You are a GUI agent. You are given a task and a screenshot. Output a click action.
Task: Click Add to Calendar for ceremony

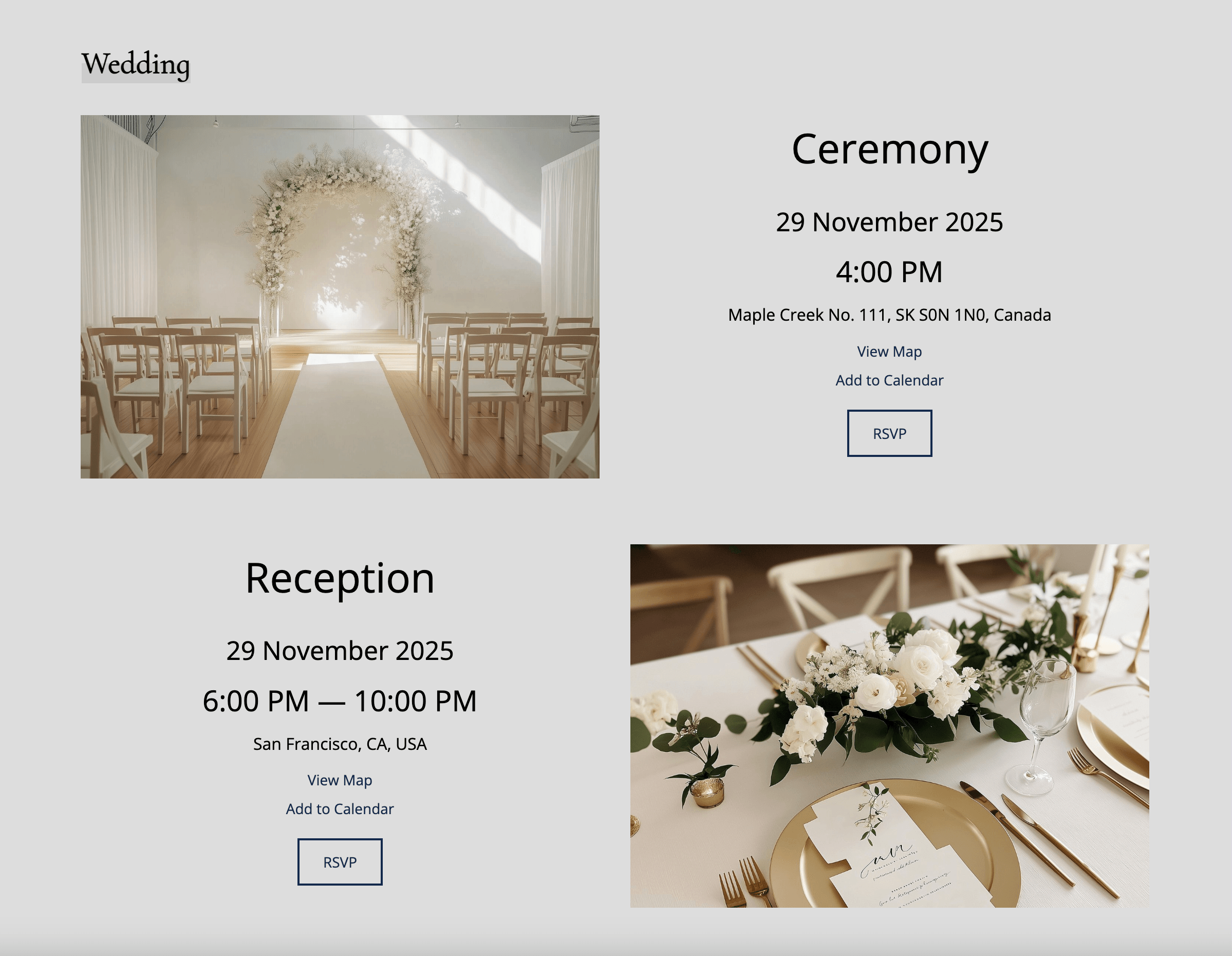tap(888, 379)
